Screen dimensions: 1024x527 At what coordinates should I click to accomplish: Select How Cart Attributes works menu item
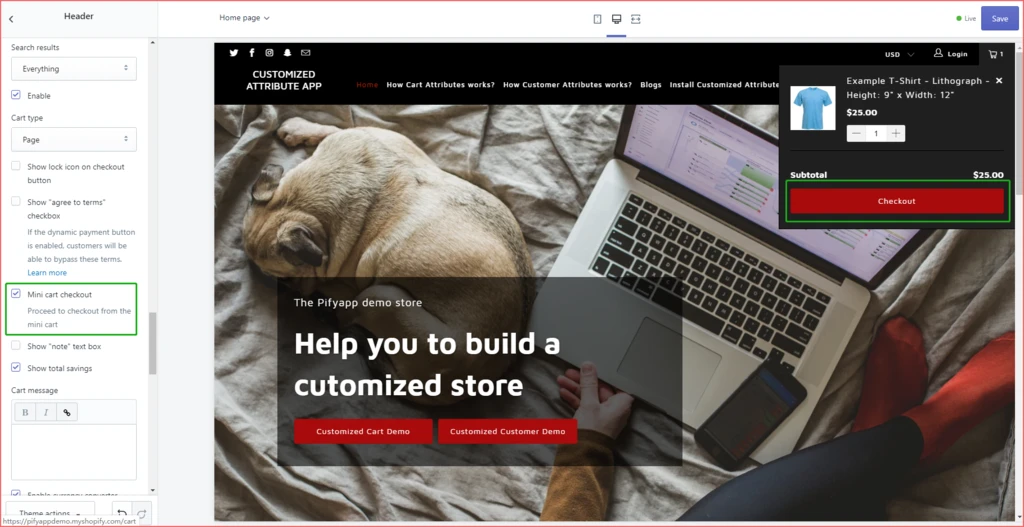(x=440, y=85)
